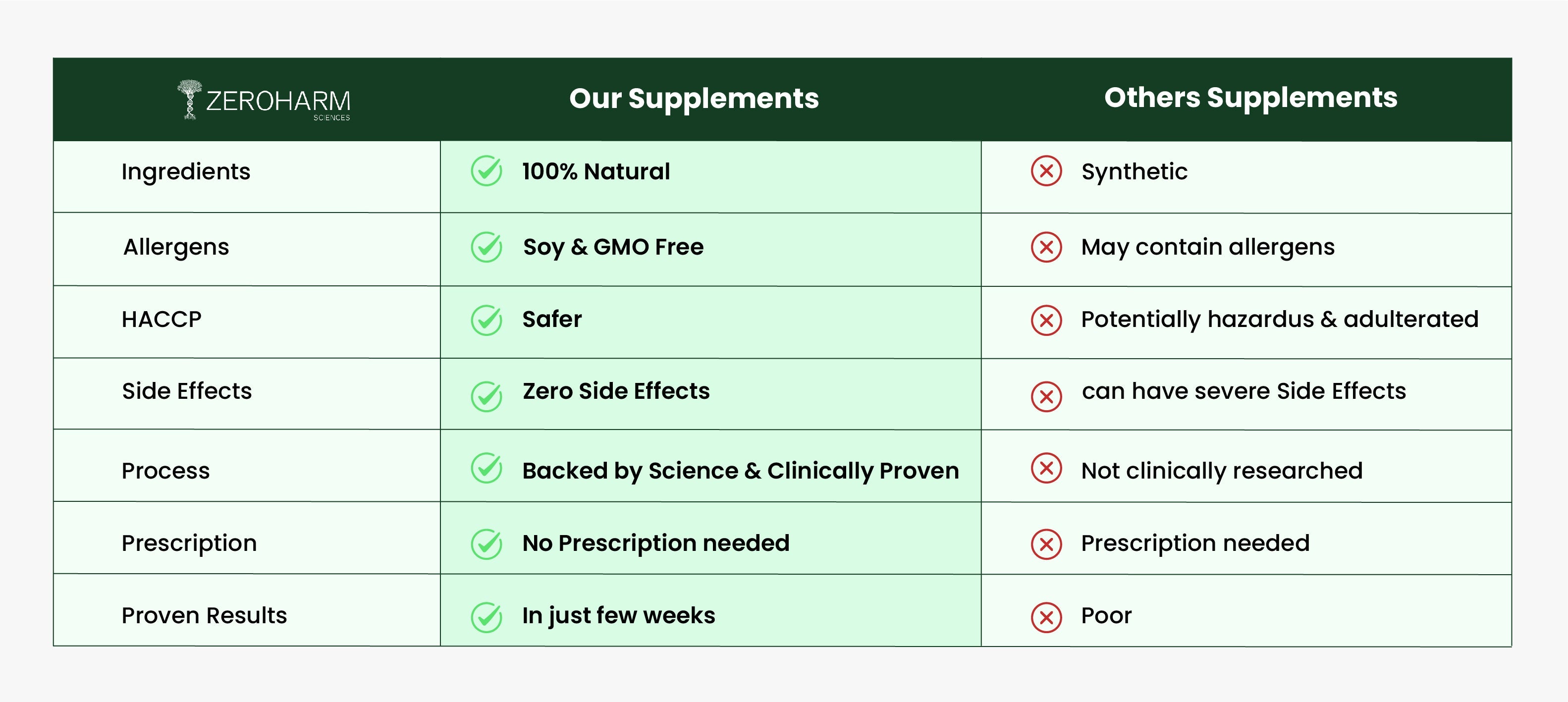Select the HACCP row label

(x=162, y=320)
